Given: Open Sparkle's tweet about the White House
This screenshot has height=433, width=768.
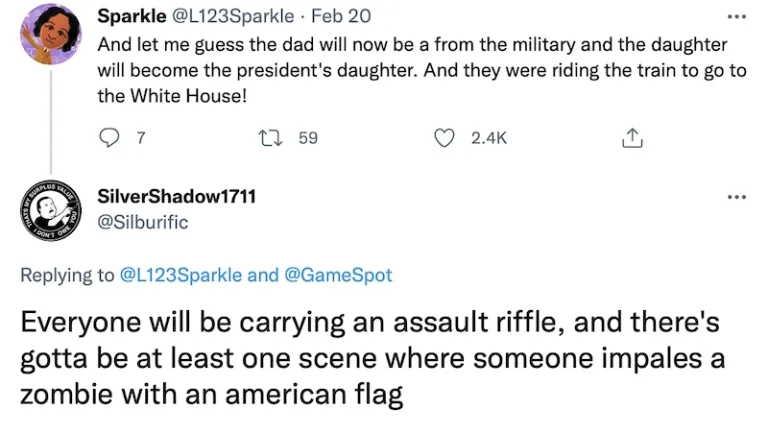Looking at the screenshot, I should pos(400,72).
